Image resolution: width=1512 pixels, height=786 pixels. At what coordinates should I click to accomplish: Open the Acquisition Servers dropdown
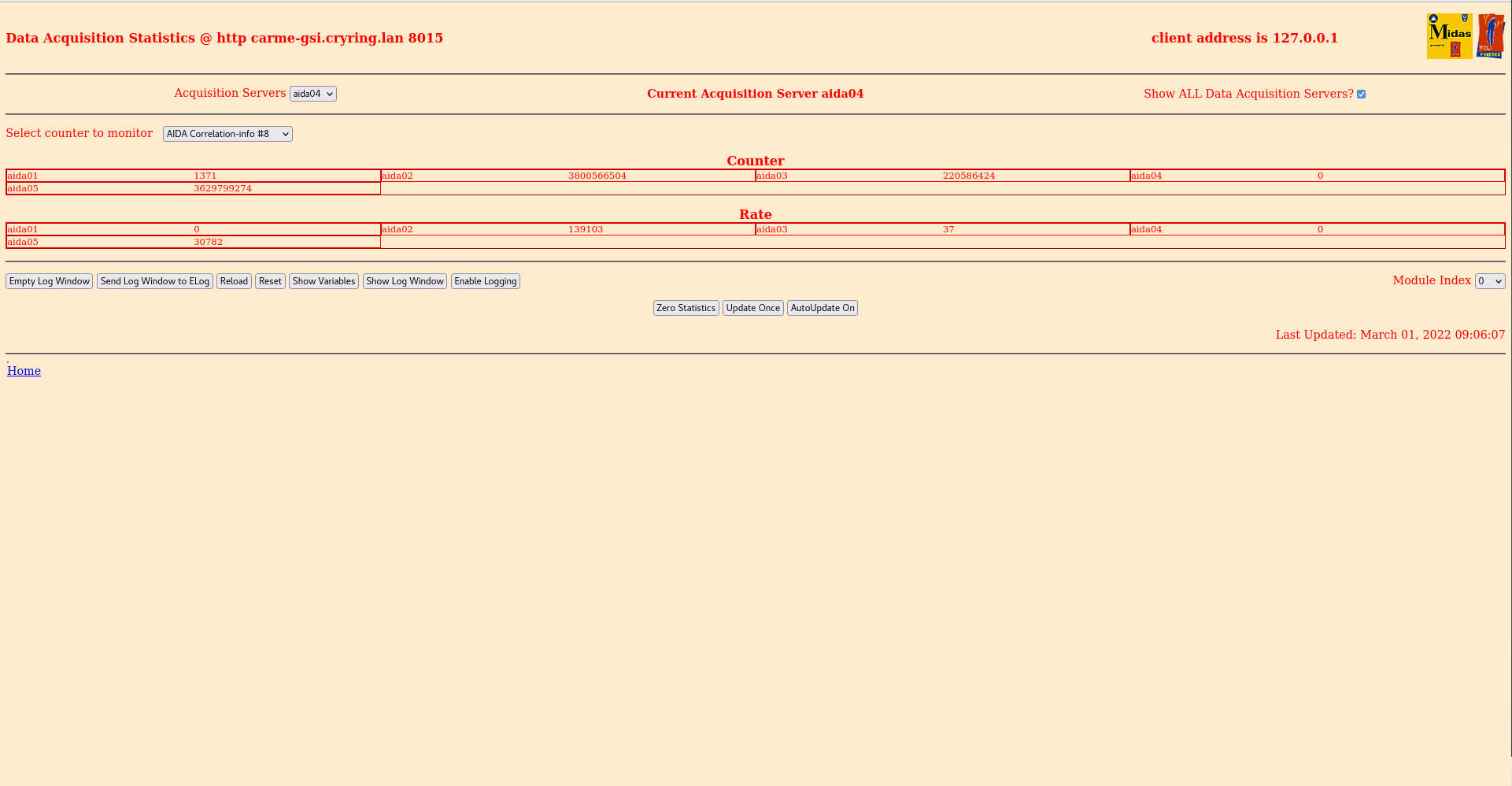coord(312,93)
